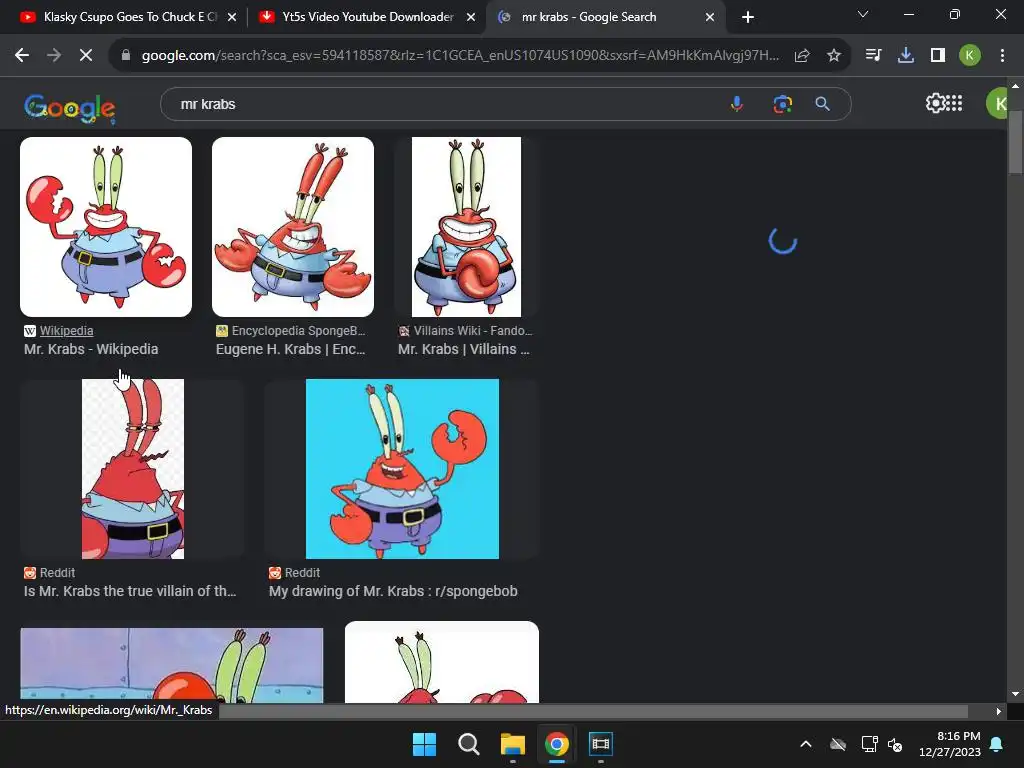
Task: Open the video editor taskbar icon
Action: 600,744
